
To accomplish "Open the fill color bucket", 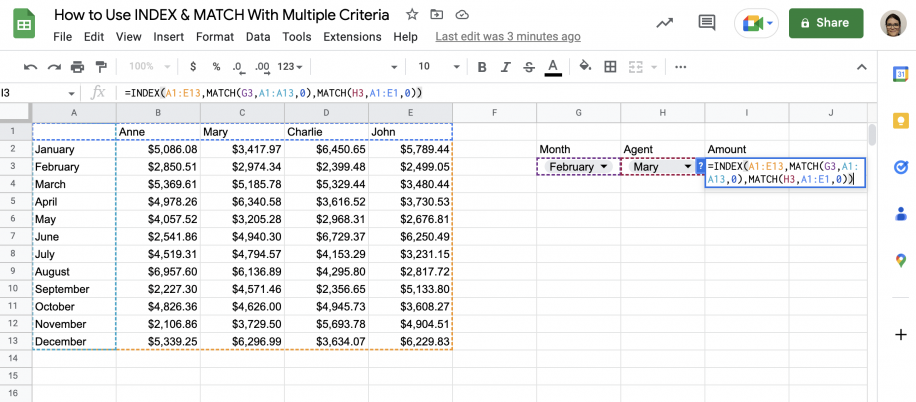I will point(585,66).
